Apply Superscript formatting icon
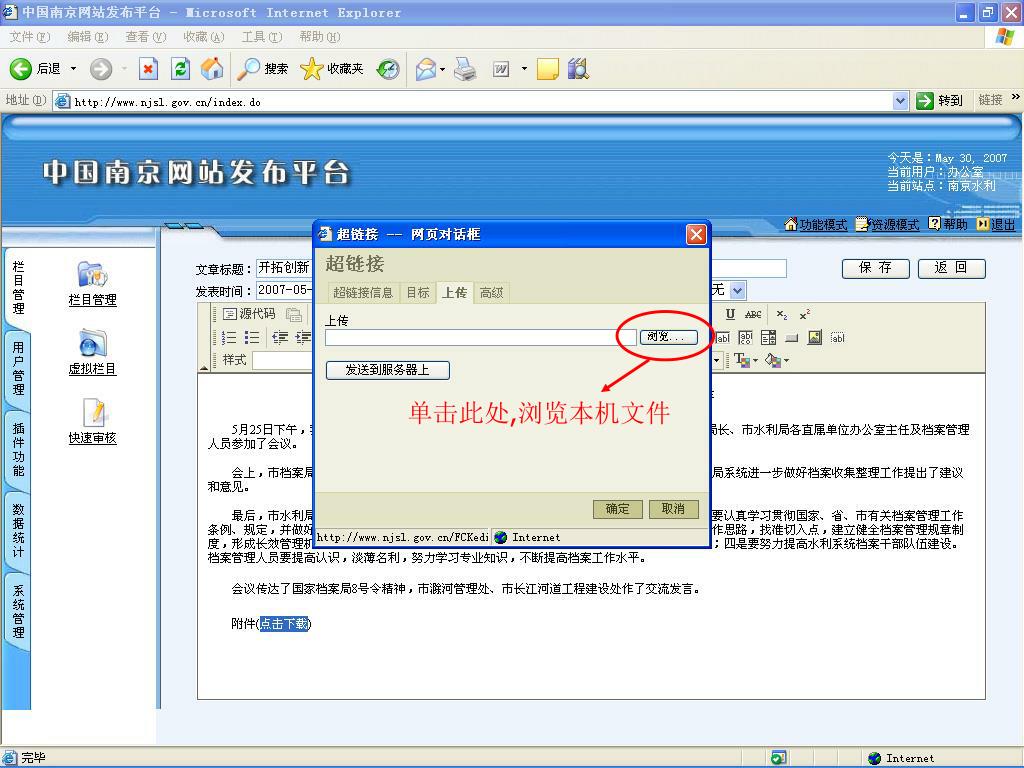 (805, 315)
